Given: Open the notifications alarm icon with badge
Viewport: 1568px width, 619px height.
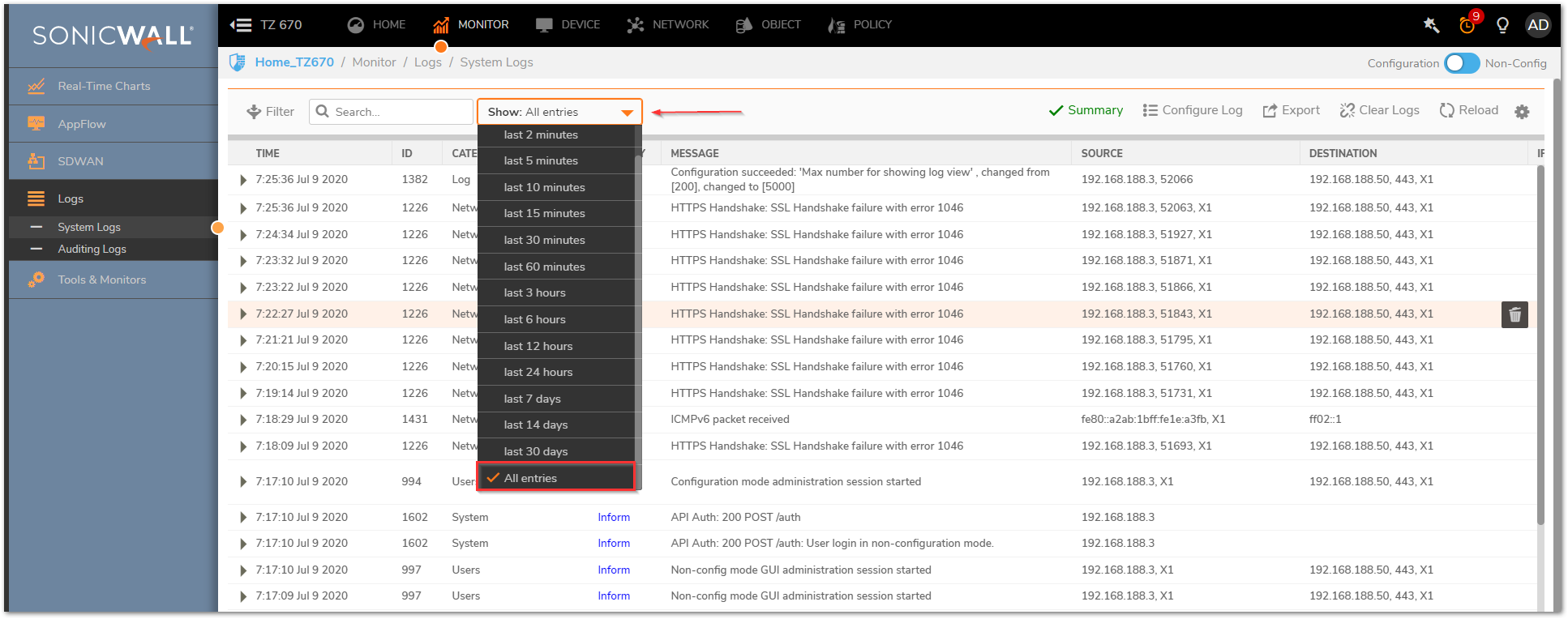Looking at the screenshot, I should coord(1467,25).
